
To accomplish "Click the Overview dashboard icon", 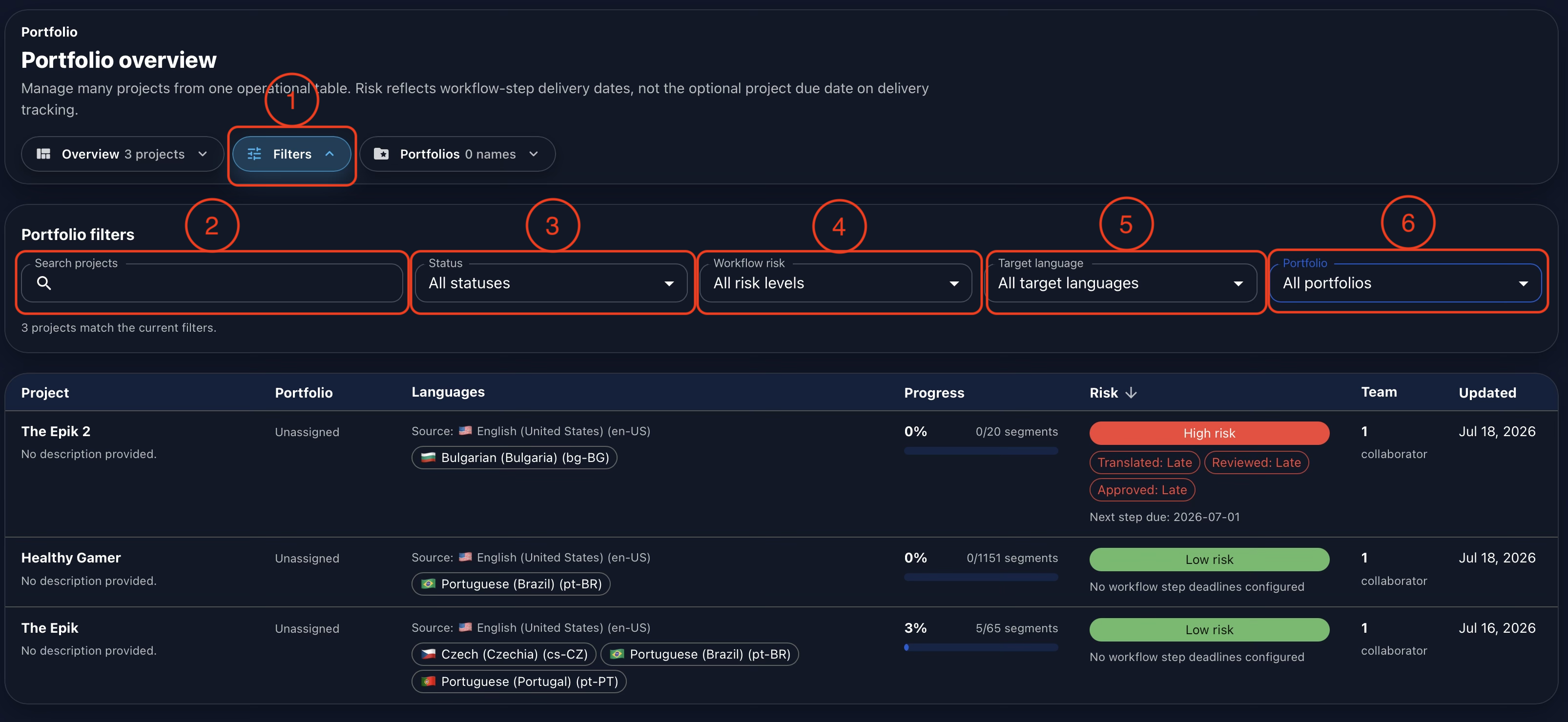I will tap(43, 154).
